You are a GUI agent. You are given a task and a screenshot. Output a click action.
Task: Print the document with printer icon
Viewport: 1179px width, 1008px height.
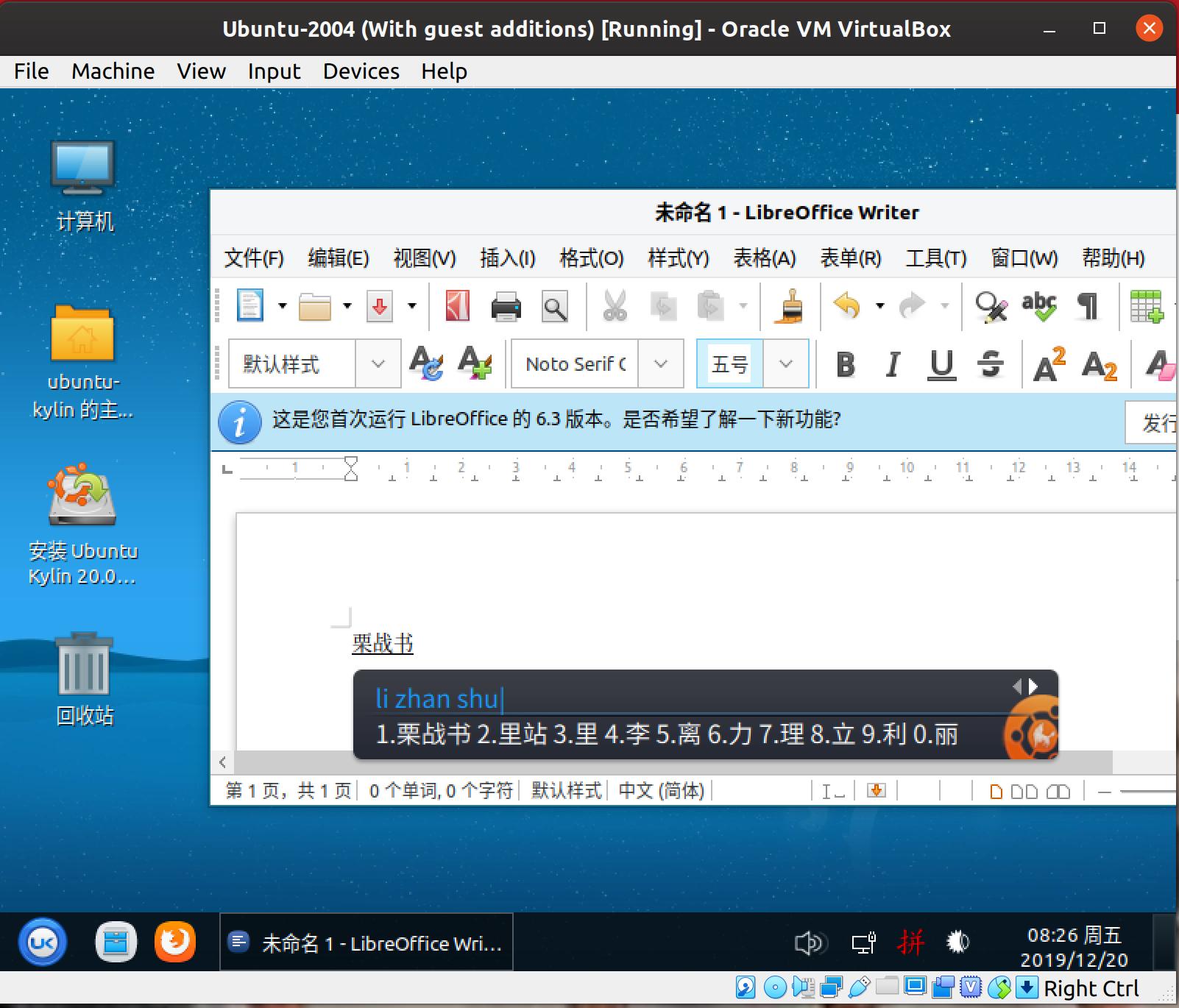pos(506,306)
